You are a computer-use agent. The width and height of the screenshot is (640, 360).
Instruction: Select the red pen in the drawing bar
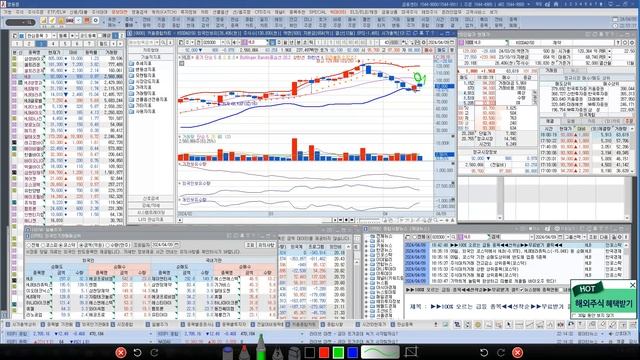point(244,353)
